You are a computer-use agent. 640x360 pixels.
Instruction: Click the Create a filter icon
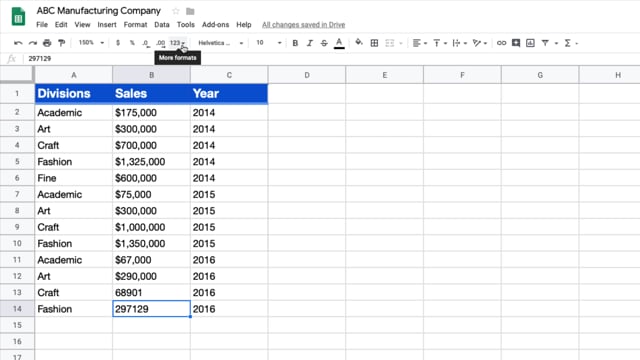tap(545, 43)
